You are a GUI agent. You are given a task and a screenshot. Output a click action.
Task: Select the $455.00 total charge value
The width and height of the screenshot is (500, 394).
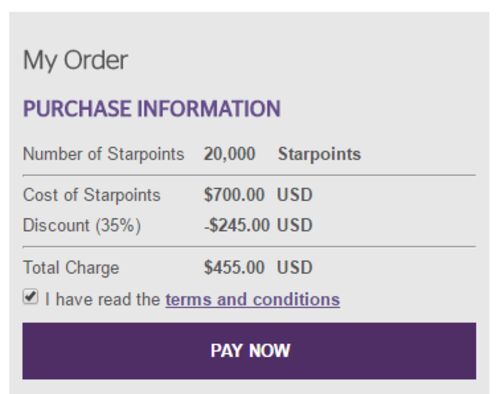pos(234,267)
